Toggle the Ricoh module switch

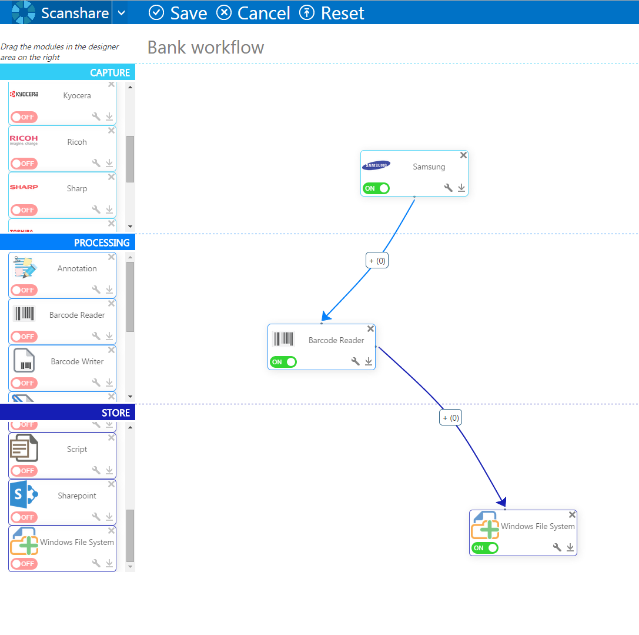point(24,163)
